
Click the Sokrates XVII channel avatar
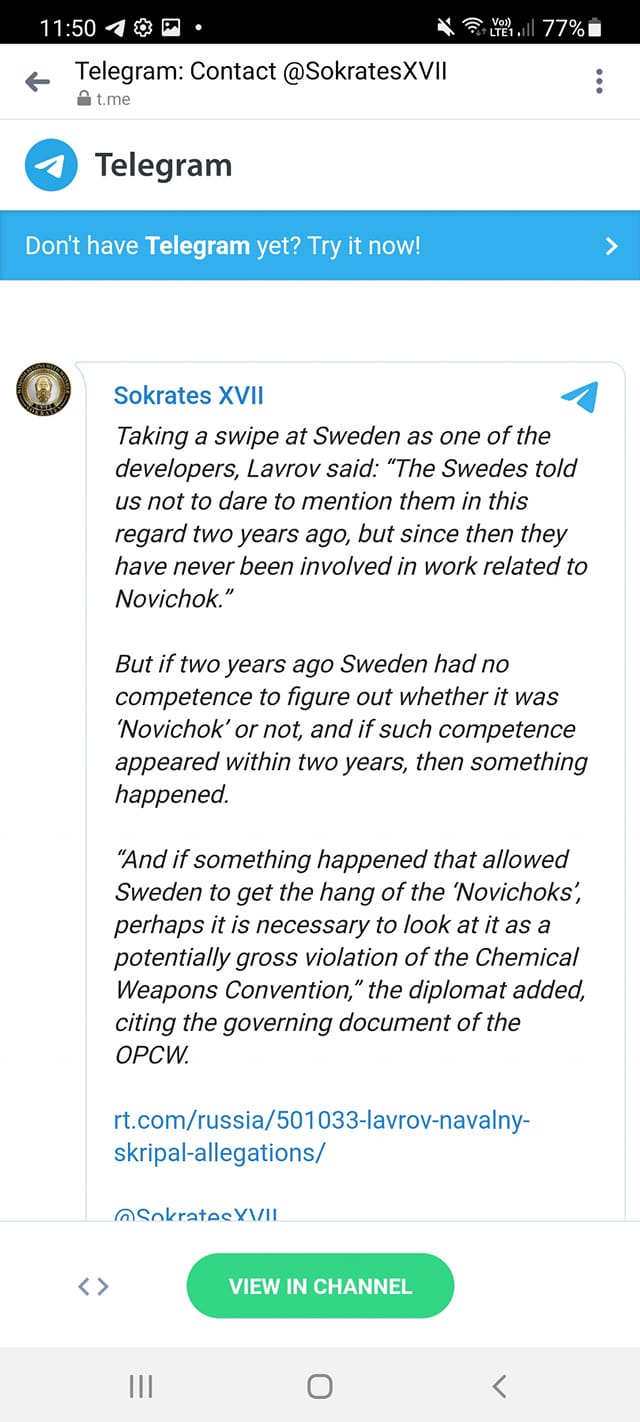coord(42,390)
